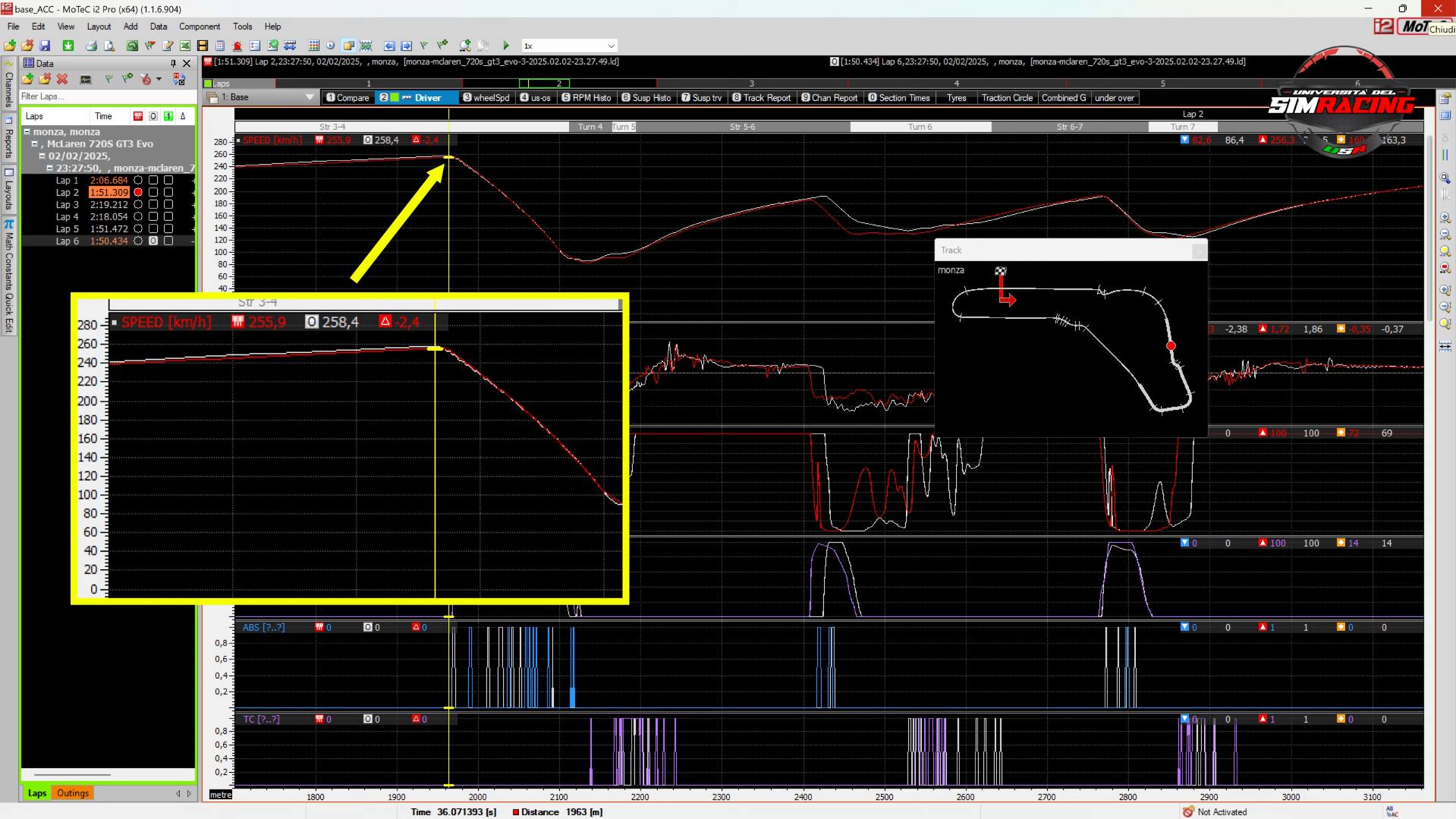Pin the Data panel with the pushpin icon
The width and height of the screenshot is (1456, 819).
point(173,63)
